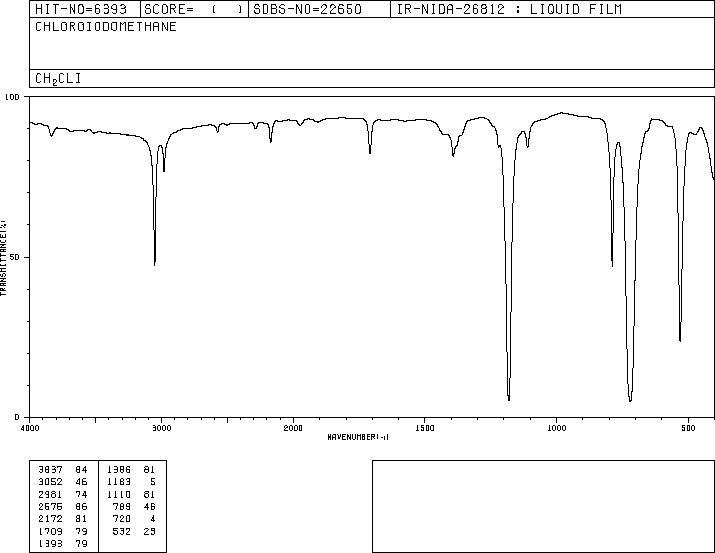
Task: Click the CH2CLI molecular formula
Action: pyautogui.click(x=58, y=78)
